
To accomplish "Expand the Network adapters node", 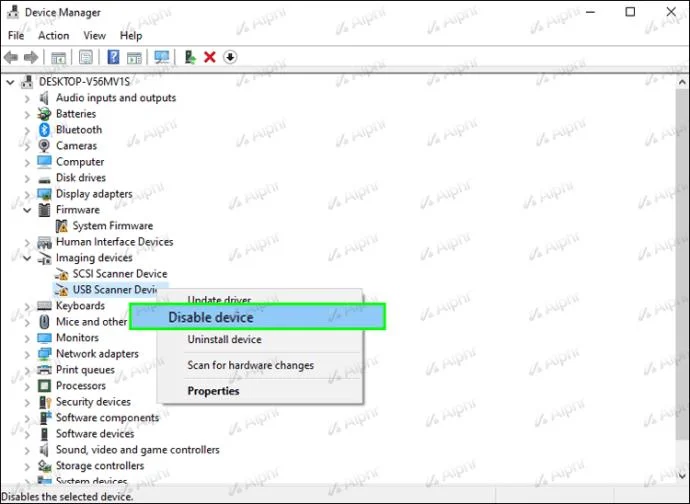I will [27, 355].
